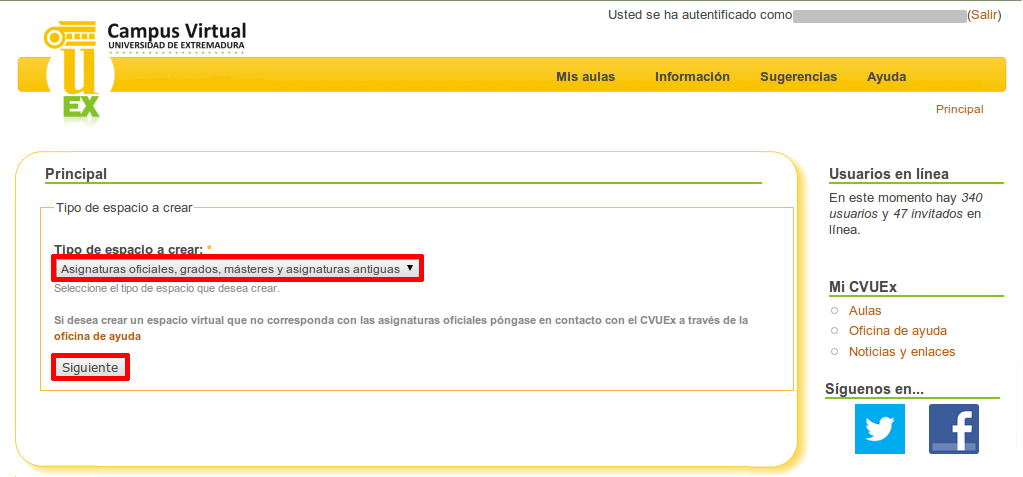The height and width of the screenshot is (477, 1023).
Task: Click the Campus Virtual title text
Action: tap(176, 31)
